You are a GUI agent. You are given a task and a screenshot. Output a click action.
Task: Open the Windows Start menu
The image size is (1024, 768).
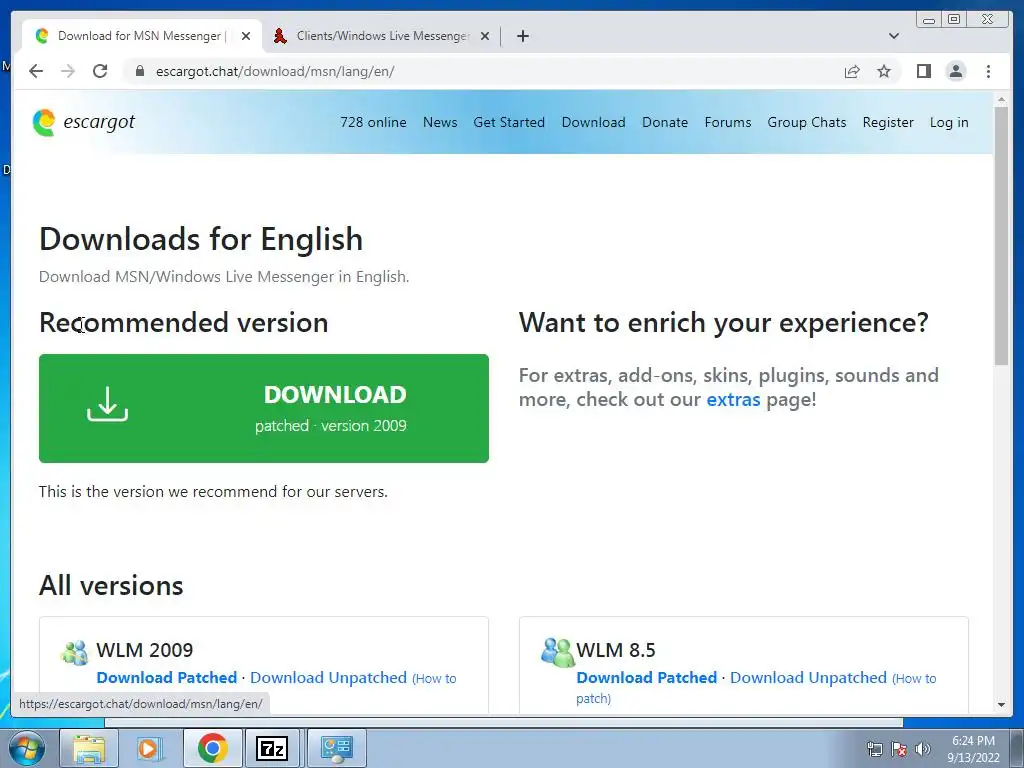click(27, 748)
